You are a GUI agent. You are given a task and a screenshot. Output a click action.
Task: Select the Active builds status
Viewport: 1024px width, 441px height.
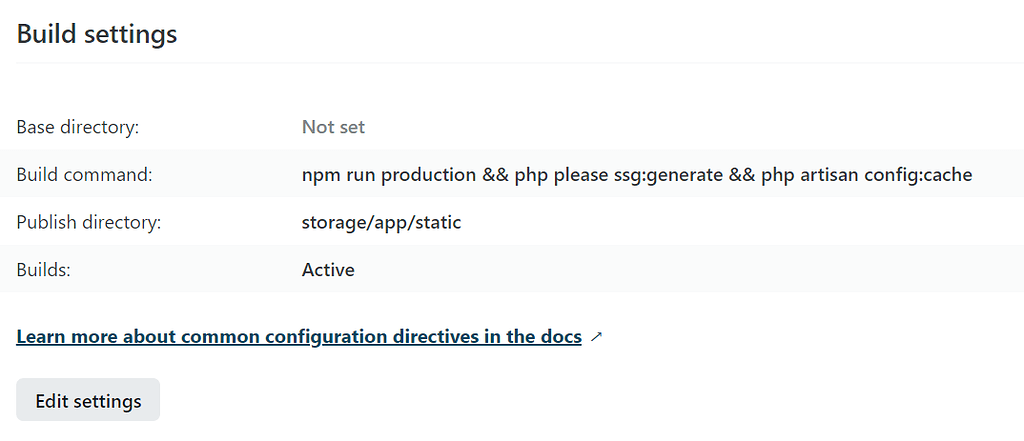pos(328,270)
